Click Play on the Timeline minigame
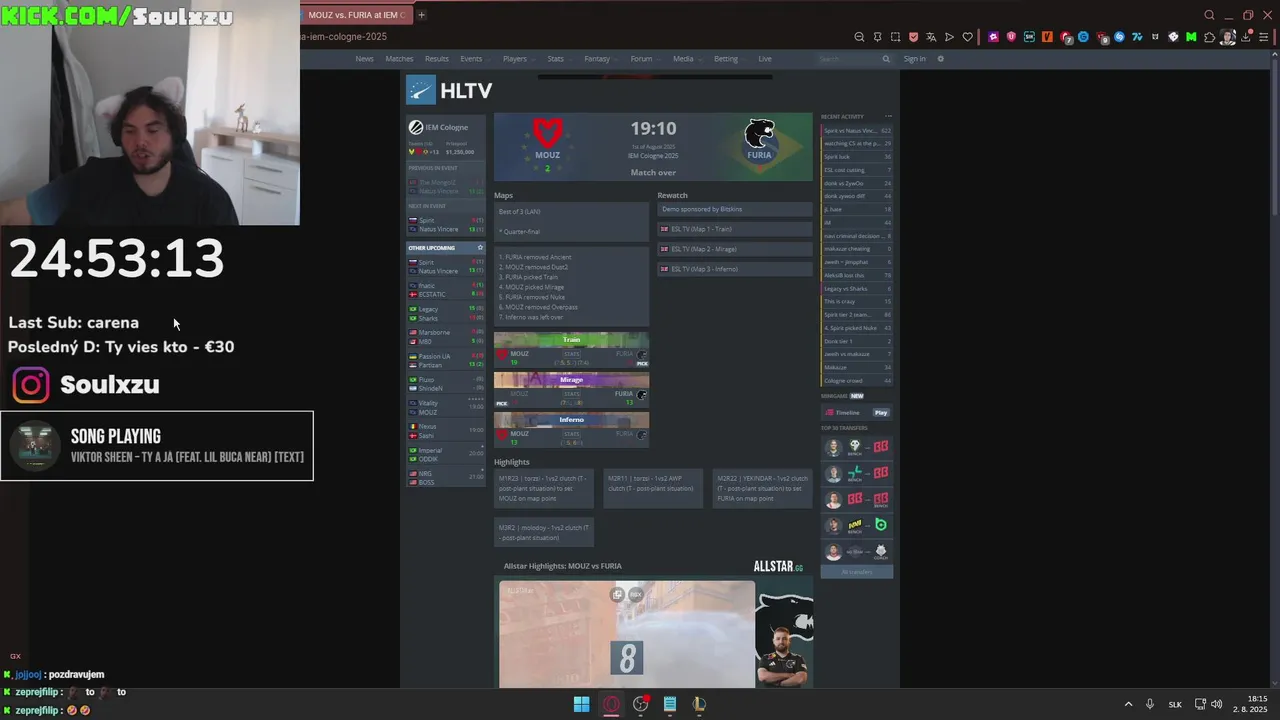Image resolution: width=1280 pixels, height=720 pixels. pos(881,412)
